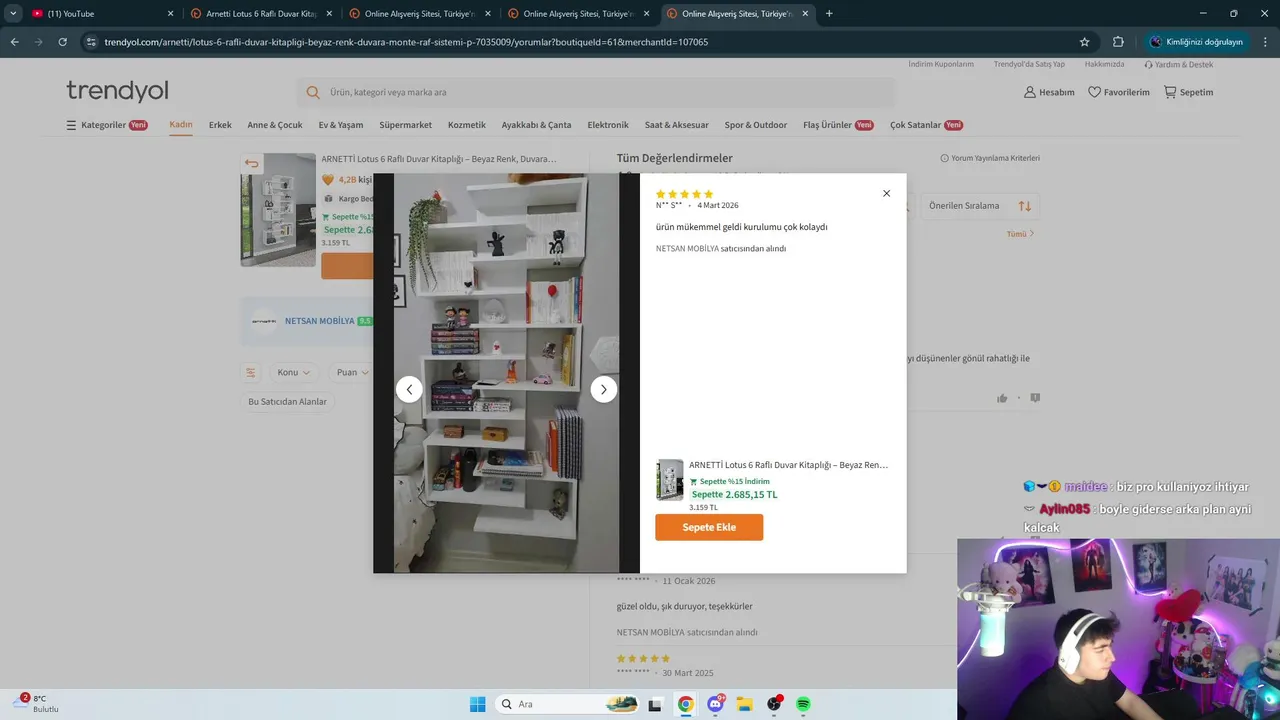Open Kategoriler hamburger menu
This screenshot has height=720, width=1280.
(107, 125)
